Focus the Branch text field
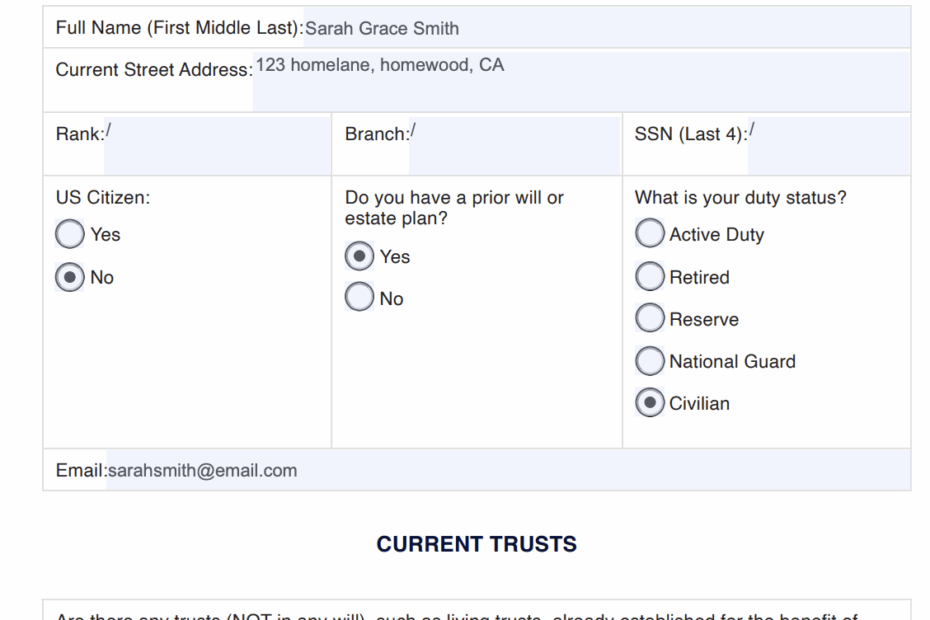Image resolution: width=930 pixels, height=620 pixels. point(515,146)
